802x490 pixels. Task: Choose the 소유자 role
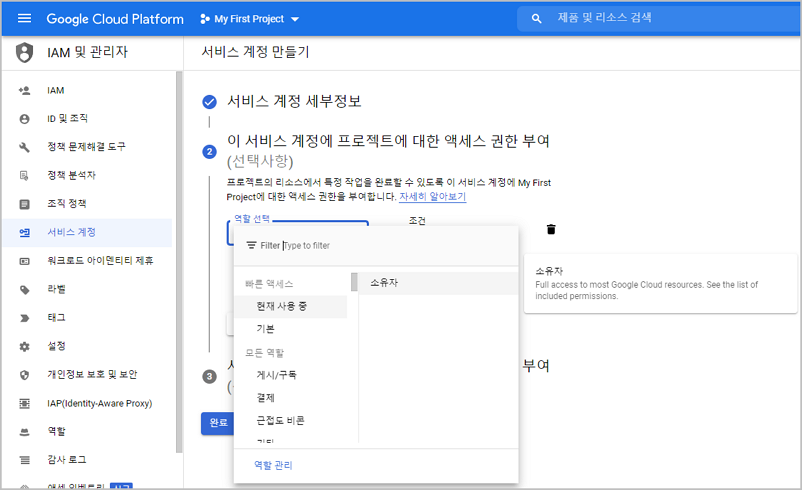tap(439, 283)
